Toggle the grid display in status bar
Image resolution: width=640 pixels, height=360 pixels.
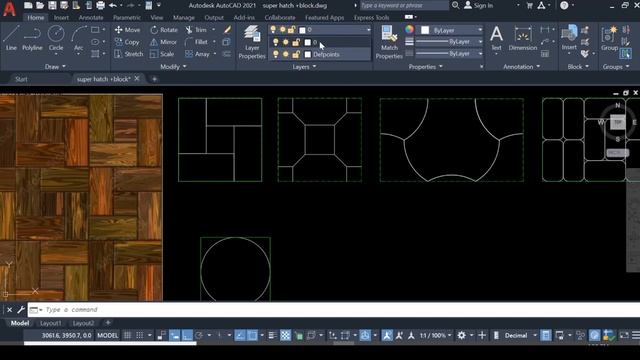tap(128, 335)
